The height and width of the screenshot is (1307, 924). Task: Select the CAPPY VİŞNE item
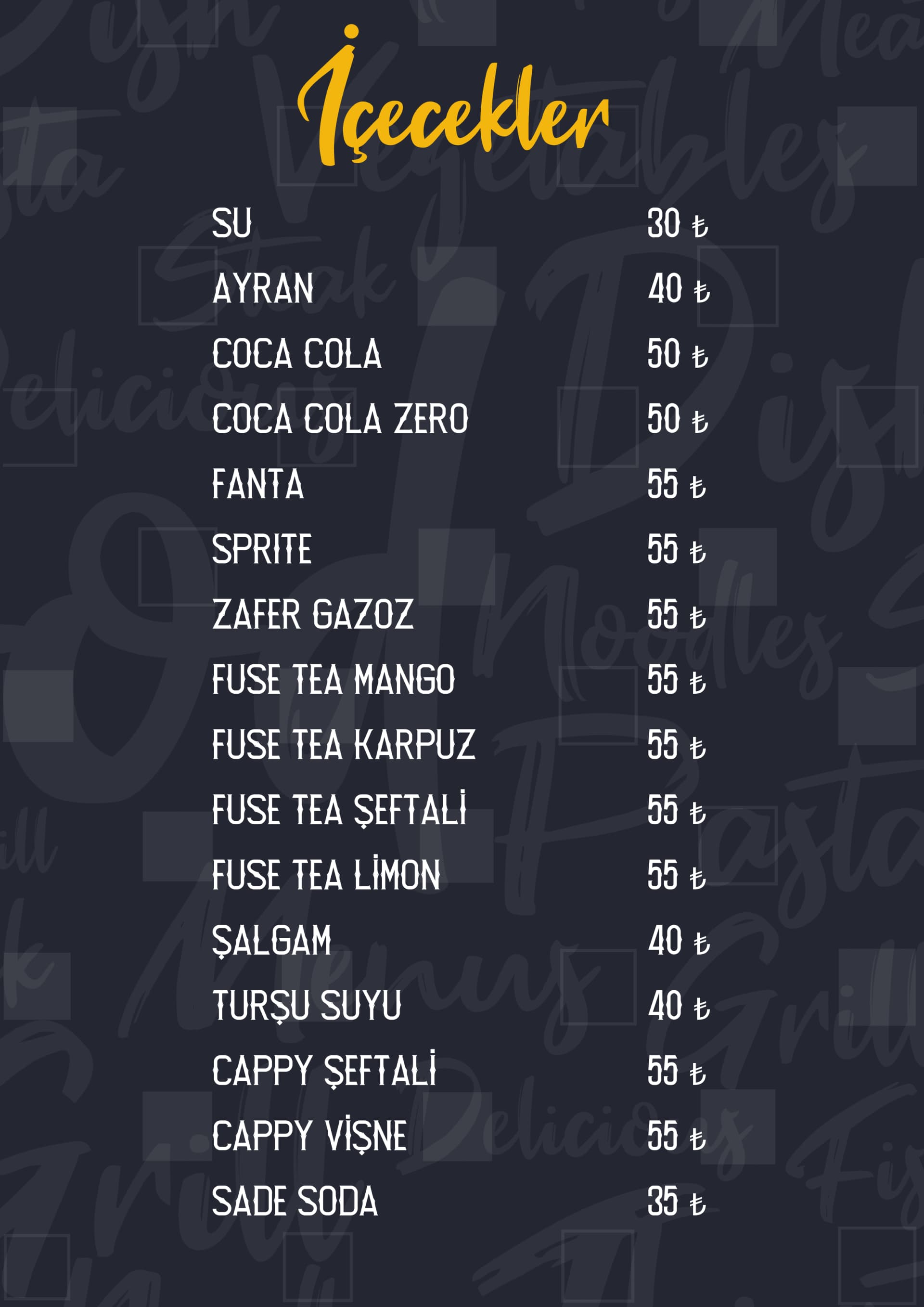(309, 1136)
